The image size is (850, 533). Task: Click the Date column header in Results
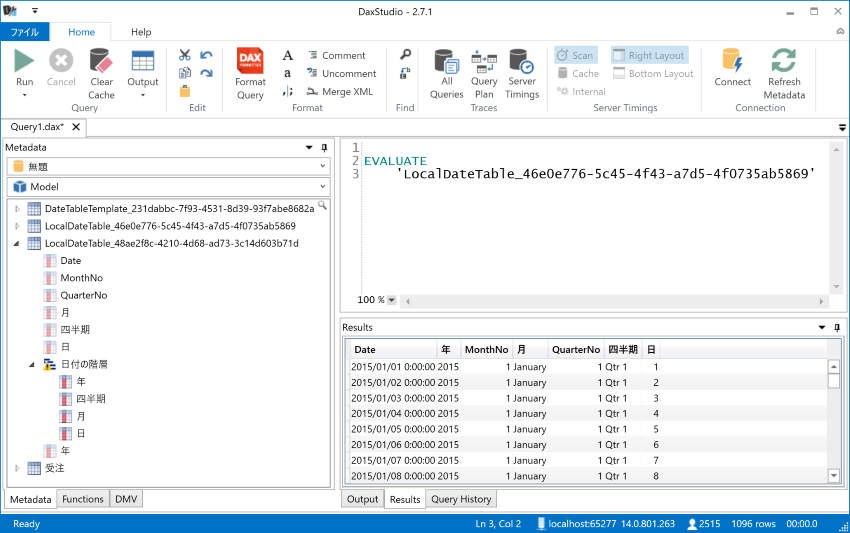pos(392,350)
